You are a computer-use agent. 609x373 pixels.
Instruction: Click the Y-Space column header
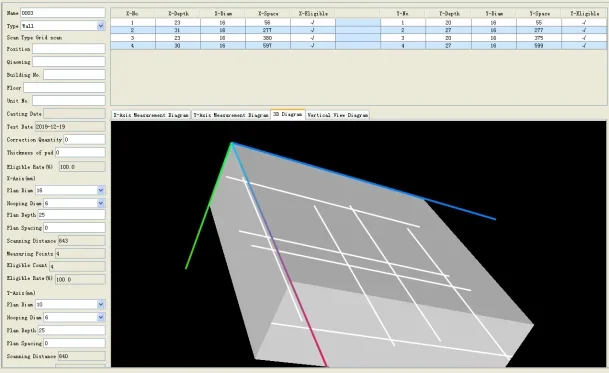[539, 14]
